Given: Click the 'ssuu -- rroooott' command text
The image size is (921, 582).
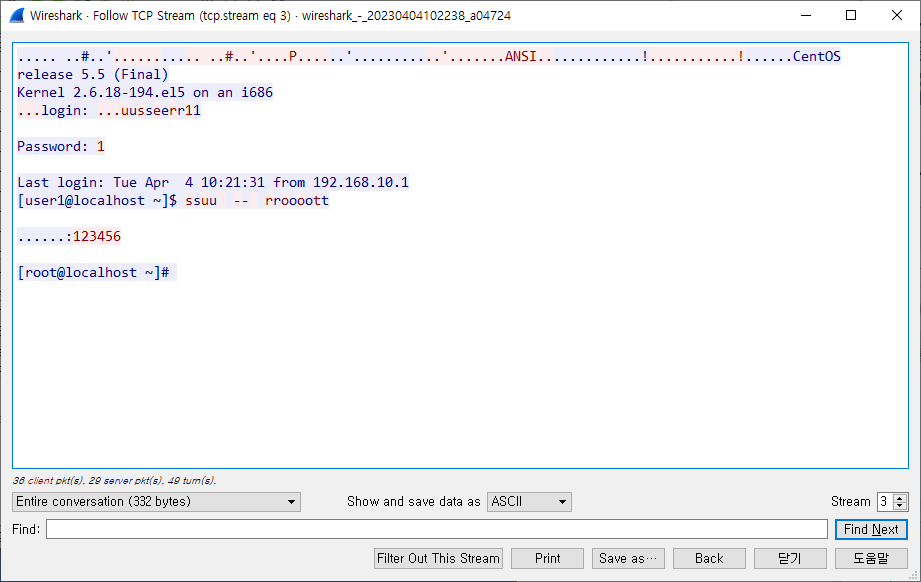Looking at the screenshot, I should [x=257, y=201].
